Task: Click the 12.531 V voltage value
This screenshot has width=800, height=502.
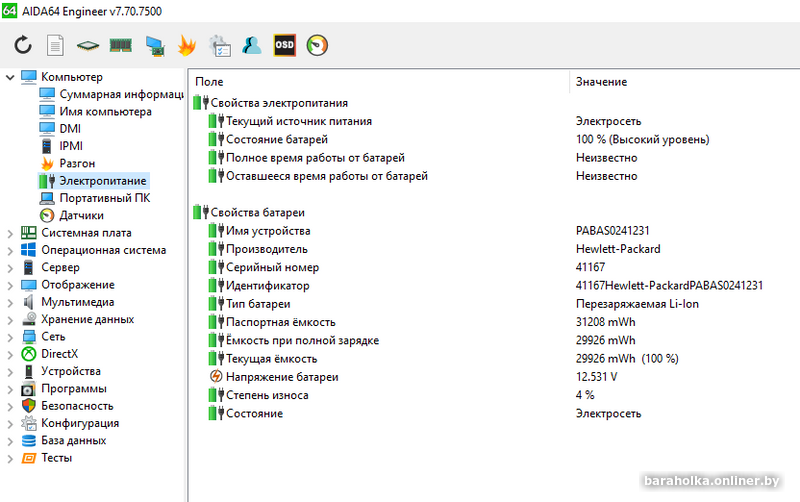Action: point(596,377)
